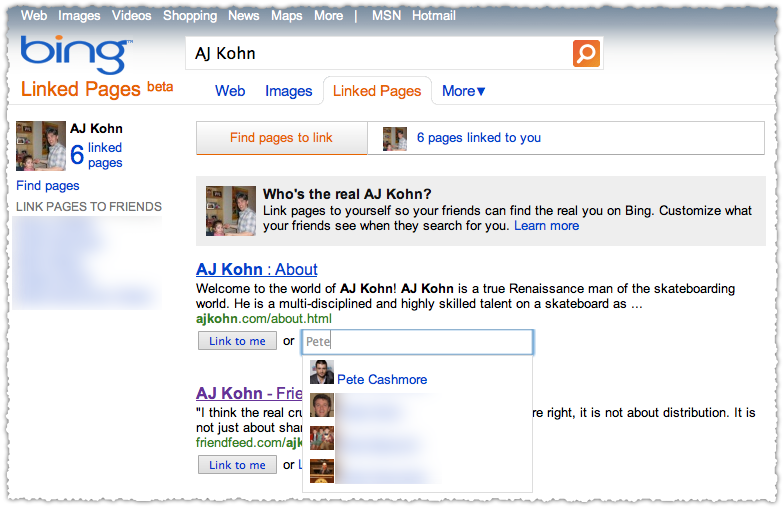The height and width of the screenshot is (507, 784).
Task: Switch to Web results tab under search box
Action: point(230,91)
